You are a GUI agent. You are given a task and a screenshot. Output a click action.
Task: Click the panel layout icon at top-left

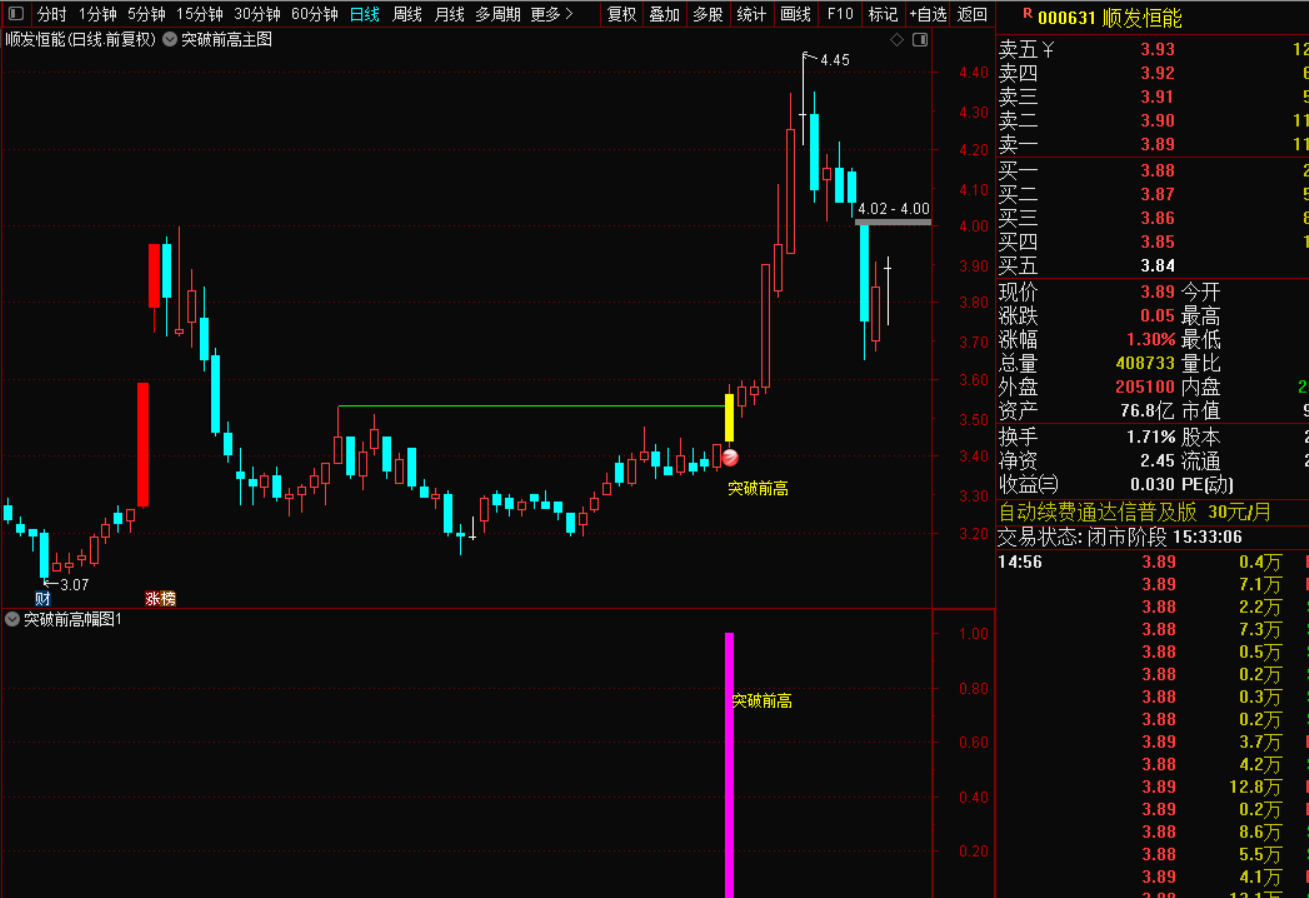(15, 14)
